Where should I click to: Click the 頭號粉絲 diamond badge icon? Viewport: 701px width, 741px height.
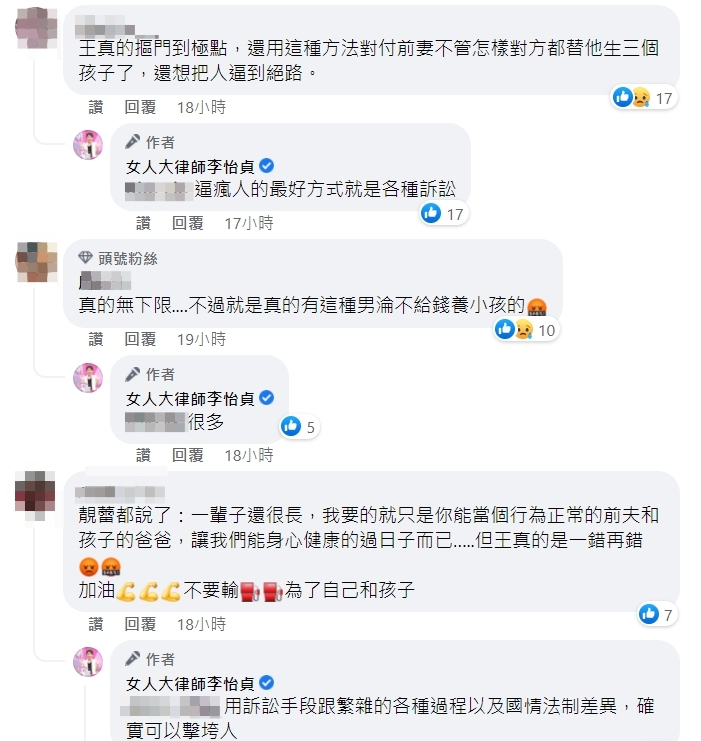tap(85, 258)
